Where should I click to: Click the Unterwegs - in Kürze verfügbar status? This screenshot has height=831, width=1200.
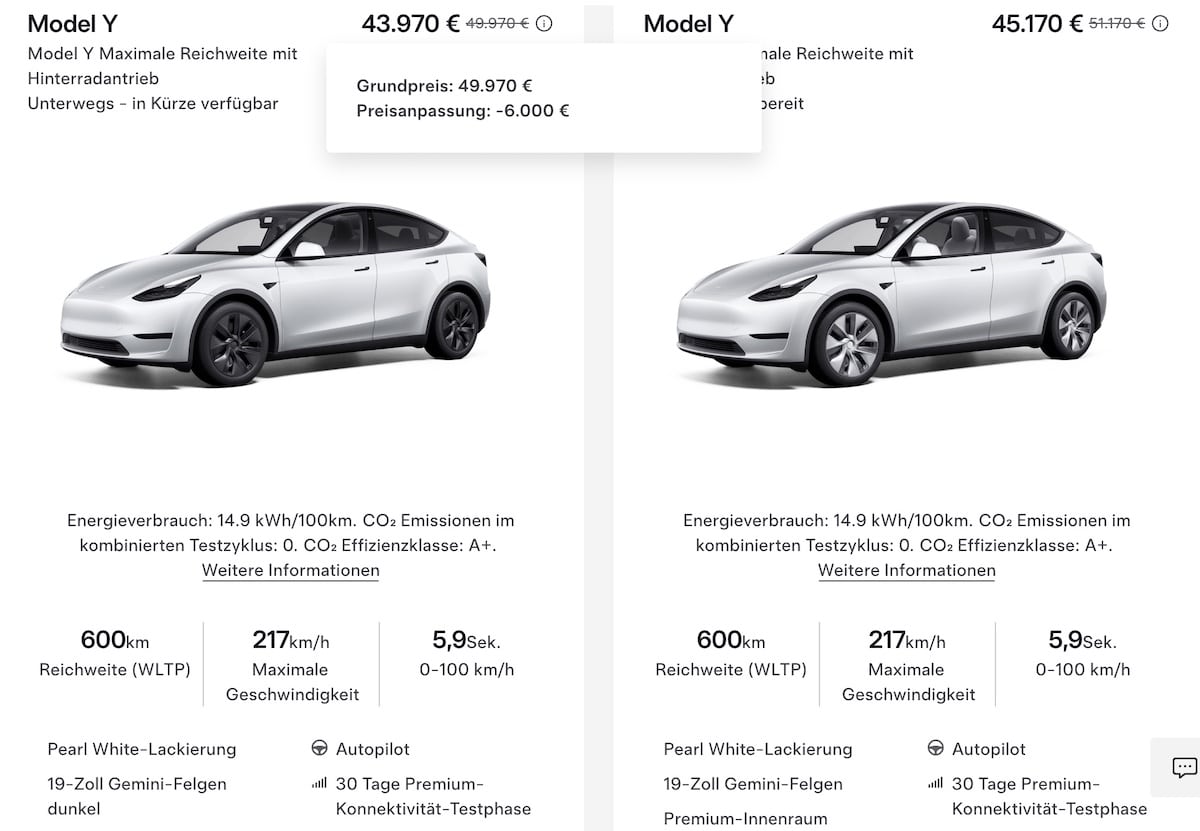point(153,103)
